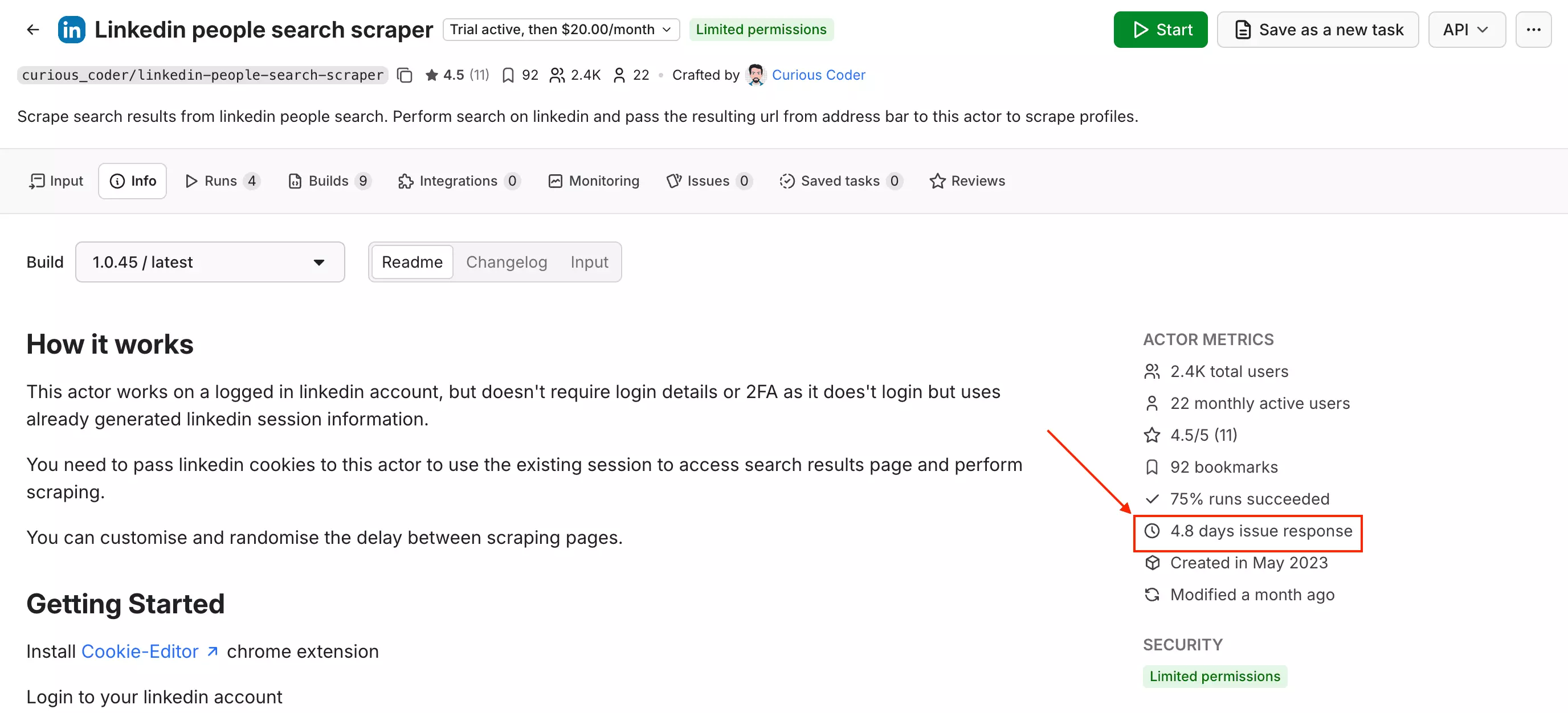Open the Cookie-Editor extension link

pyautogui.click(x=149, y=651)
